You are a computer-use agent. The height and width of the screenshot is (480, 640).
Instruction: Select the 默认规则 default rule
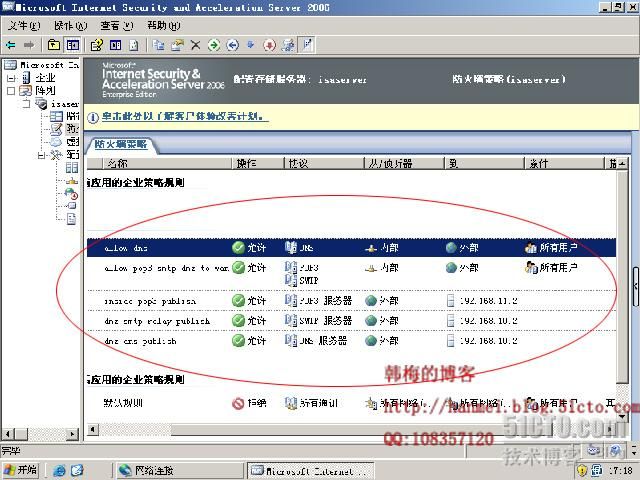point(351,403)
